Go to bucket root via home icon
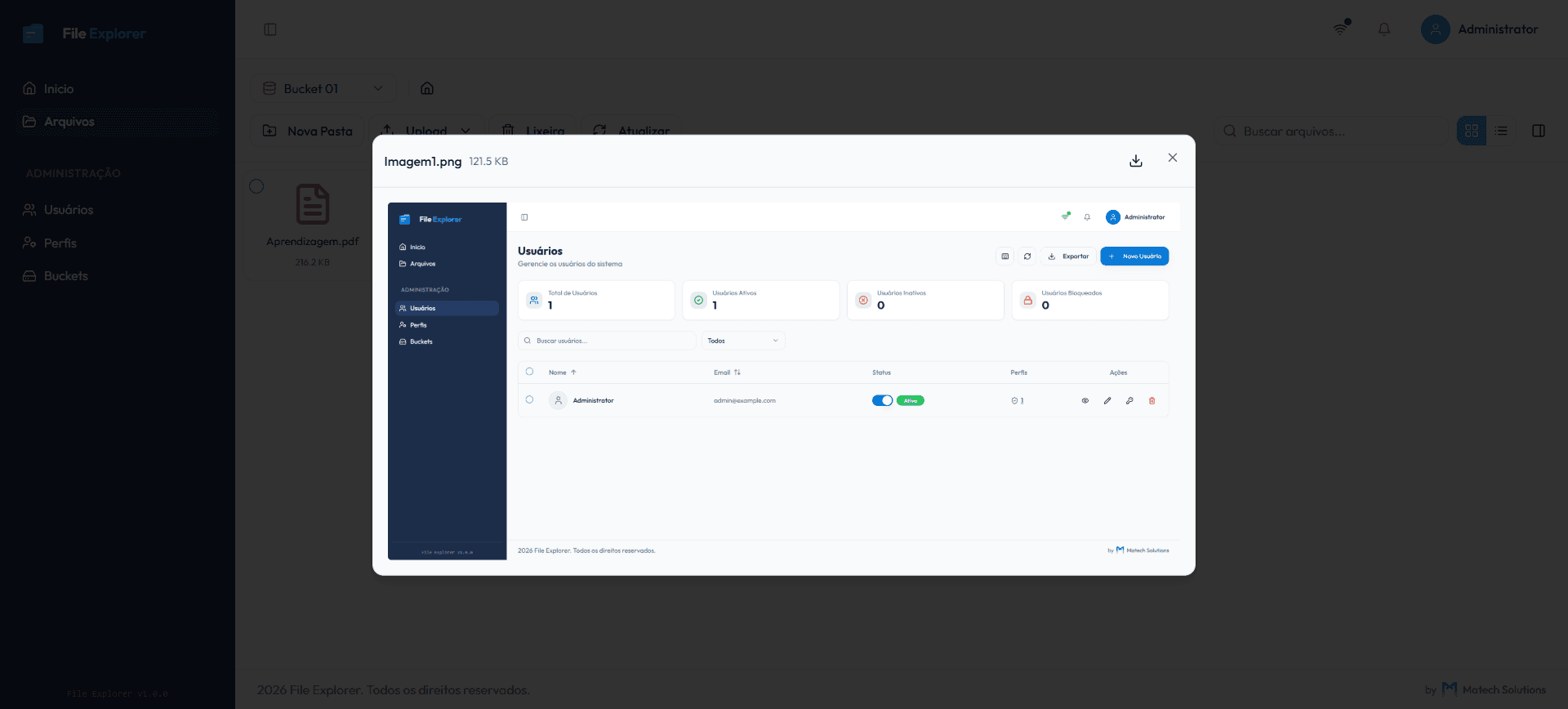The width and height of the screenshot is (1568, 709). 427,88
